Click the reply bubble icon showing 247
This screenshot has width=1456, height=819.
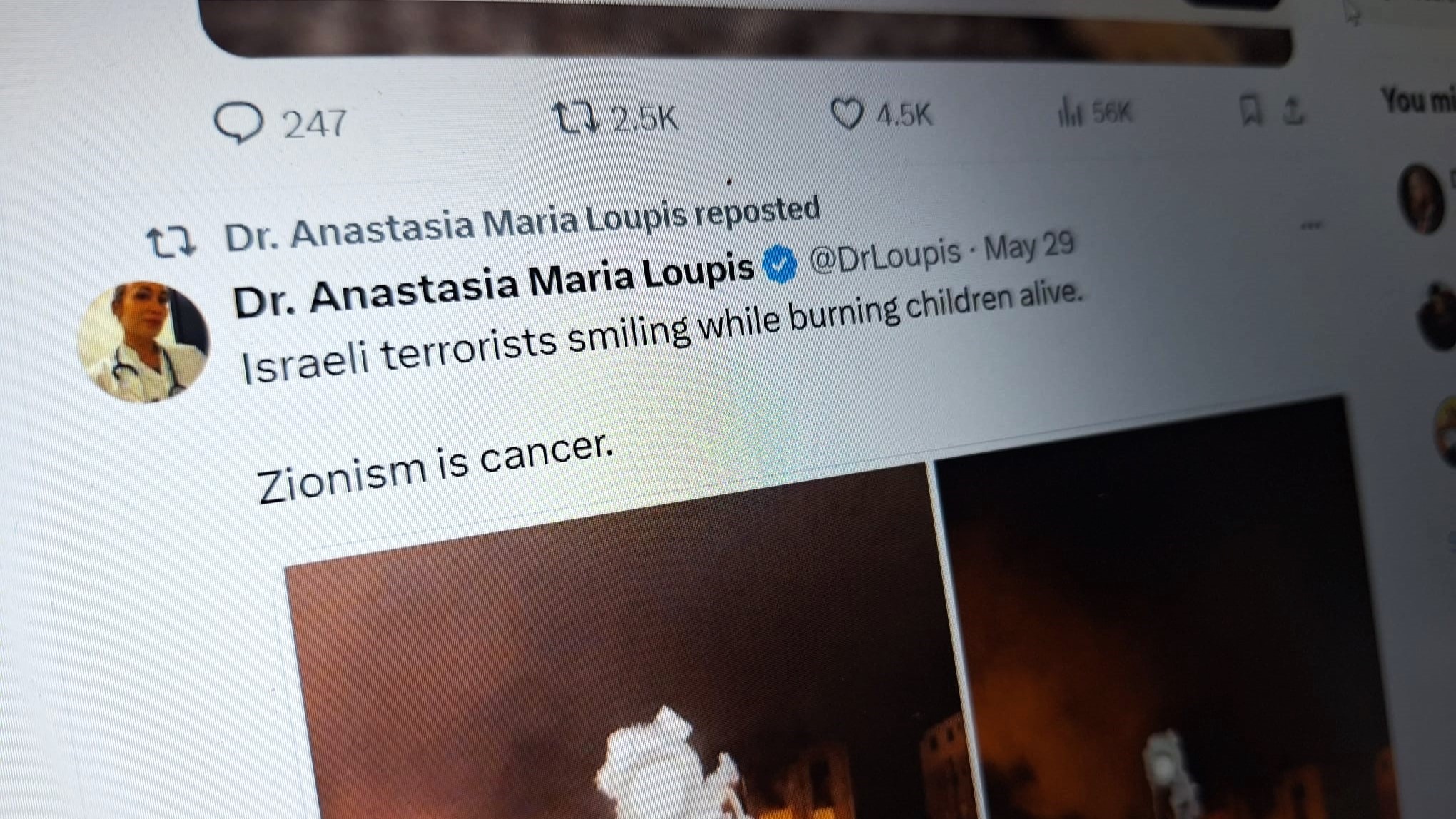click(x=239, y=122)
